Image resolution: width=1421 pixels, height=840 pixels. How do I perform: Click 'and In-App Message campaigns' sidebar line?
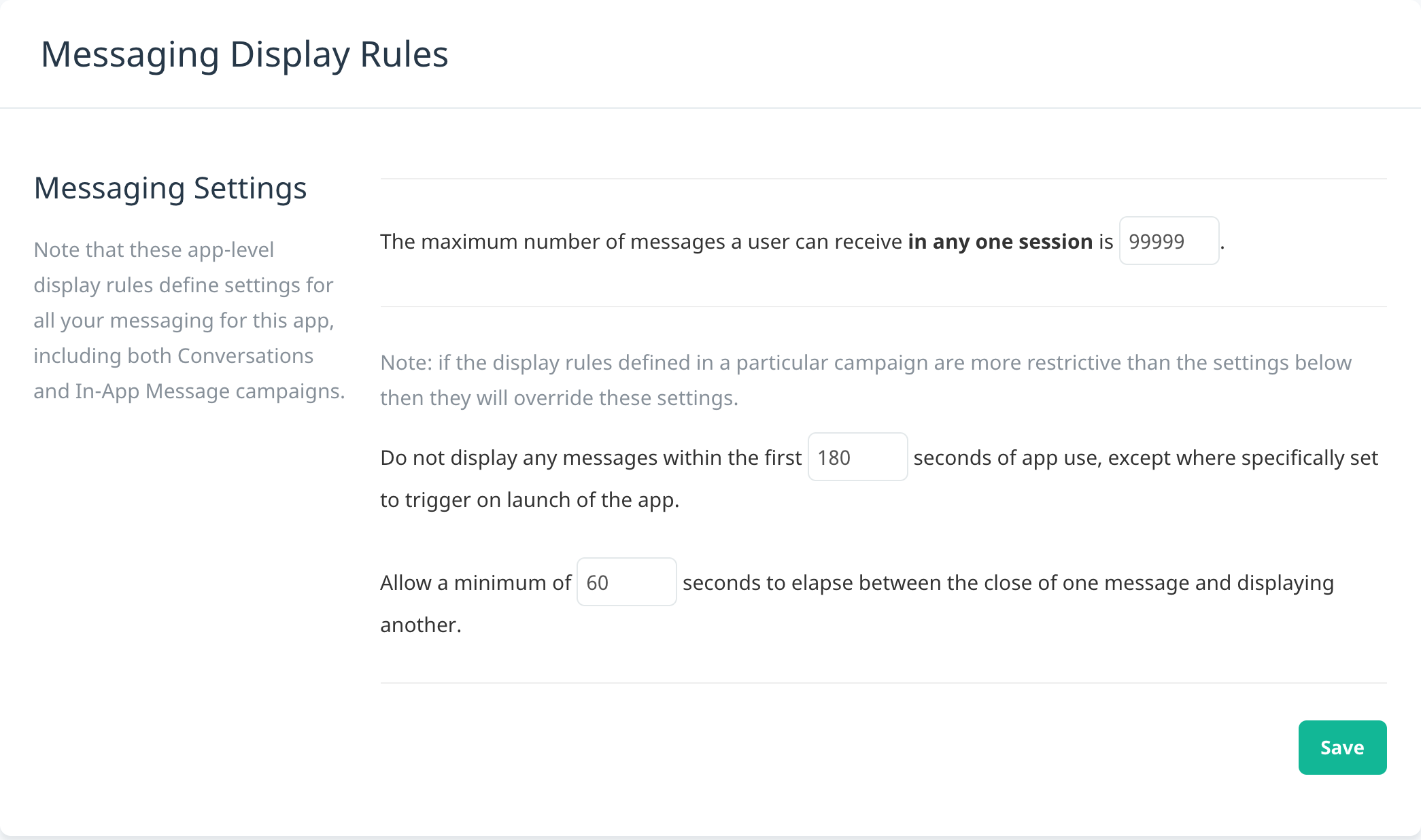tap(189, 391)
